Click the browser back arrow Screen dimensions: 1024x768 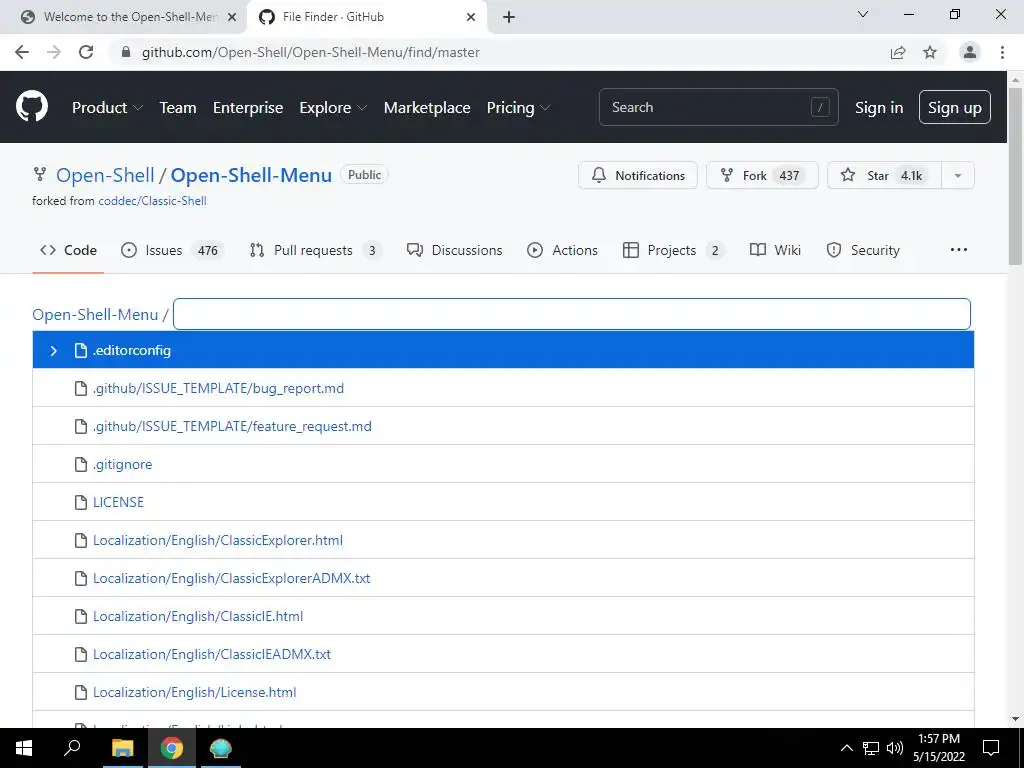[x=22, y=52]
